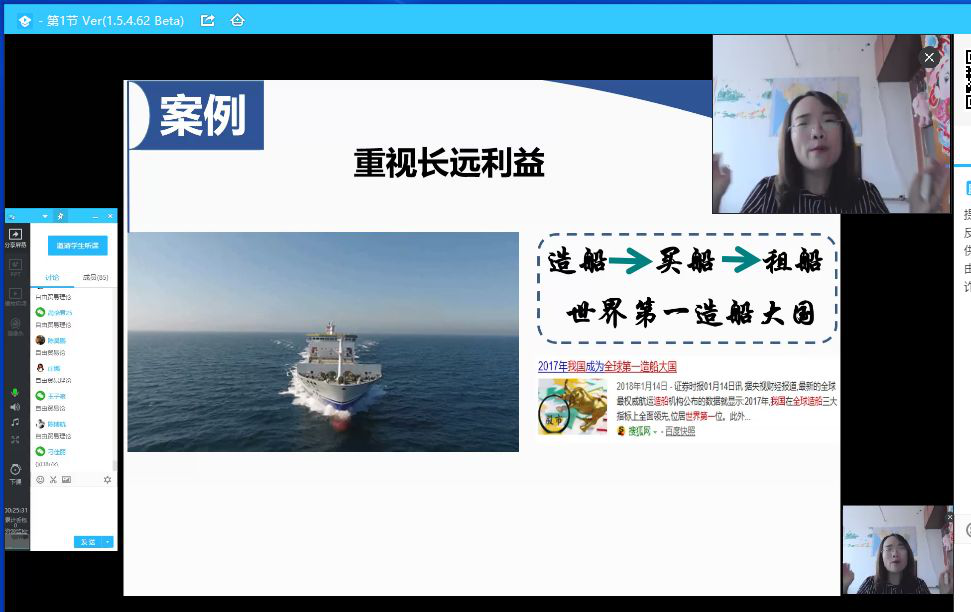Switch to the 成员(85) members tab
Image resolution: width=971 pixels, height=612 pixels.
tap(95, 277)
